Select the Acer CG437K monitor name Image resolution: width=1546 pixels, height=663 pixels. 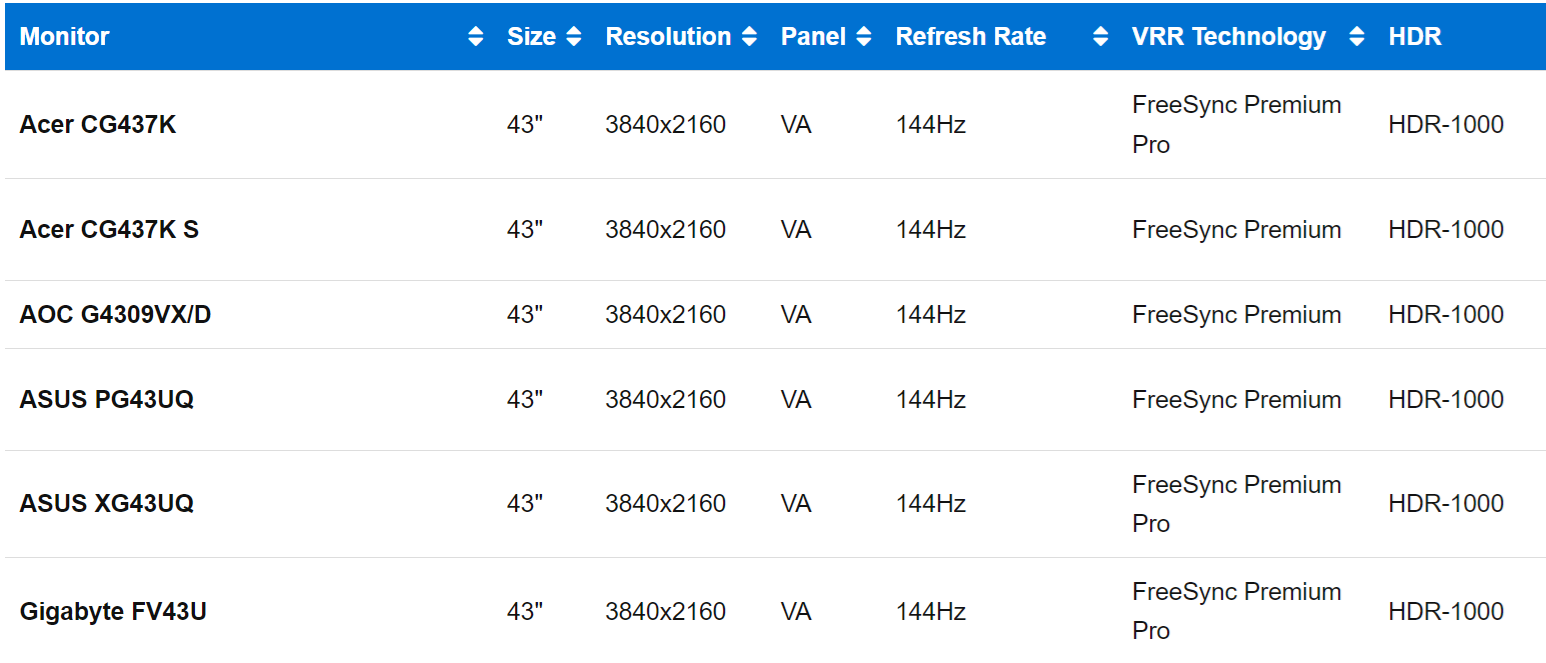98,125
